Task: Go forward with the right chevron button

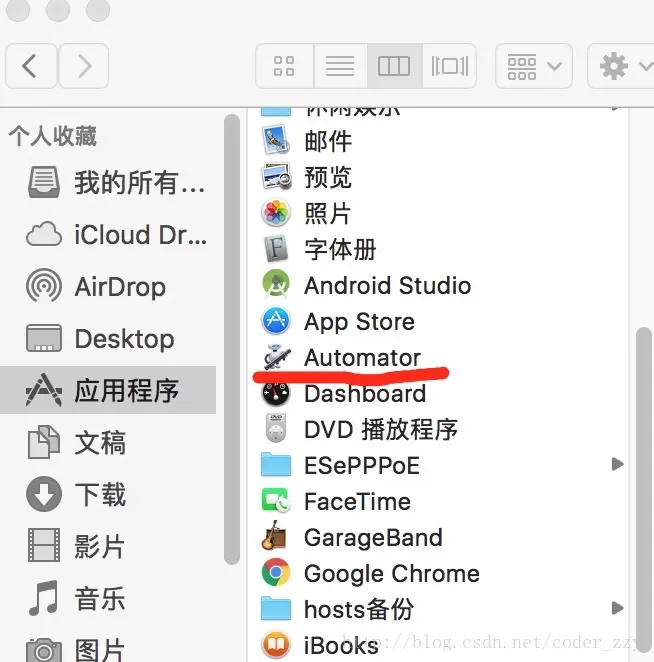Action: [x=84, y=66]
